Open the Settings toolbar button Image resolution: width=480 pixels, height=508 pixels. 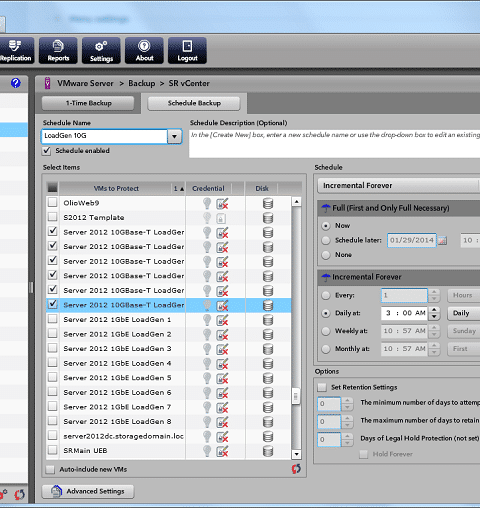pos(101,50)
